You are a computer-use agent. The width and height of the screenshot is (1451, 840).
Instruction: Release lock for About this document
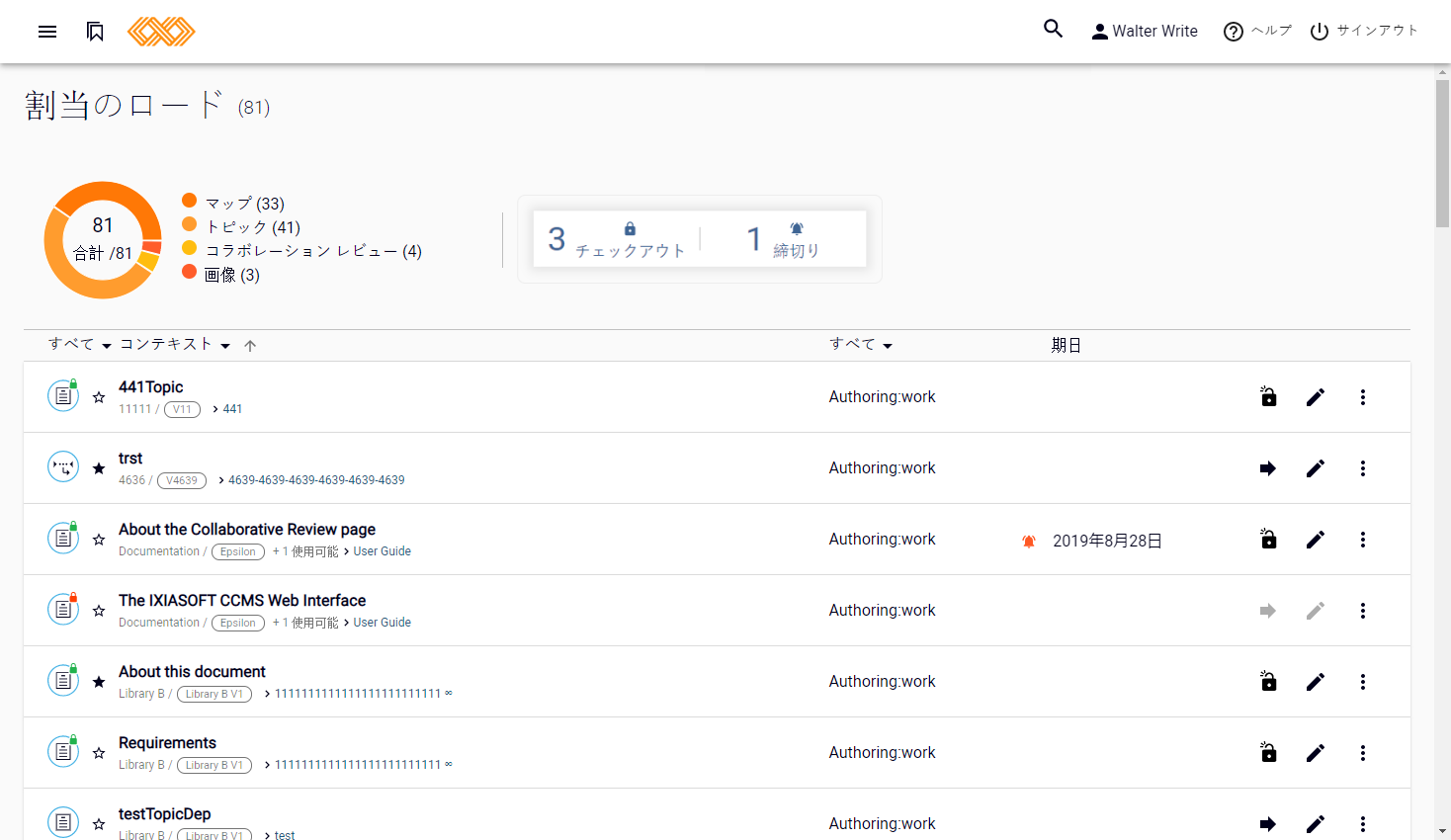pyautogui.click(x=1268, y=681)
